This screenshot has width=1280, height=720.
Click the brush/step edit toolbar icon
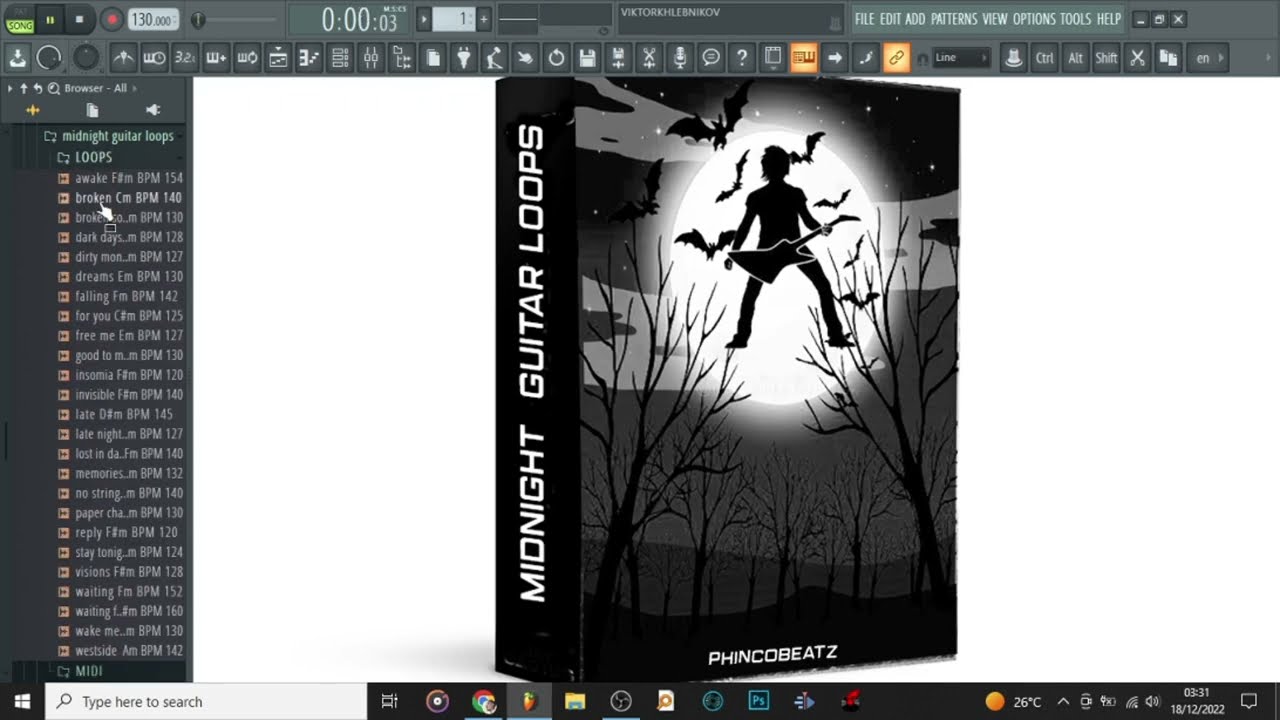(866, 58)
